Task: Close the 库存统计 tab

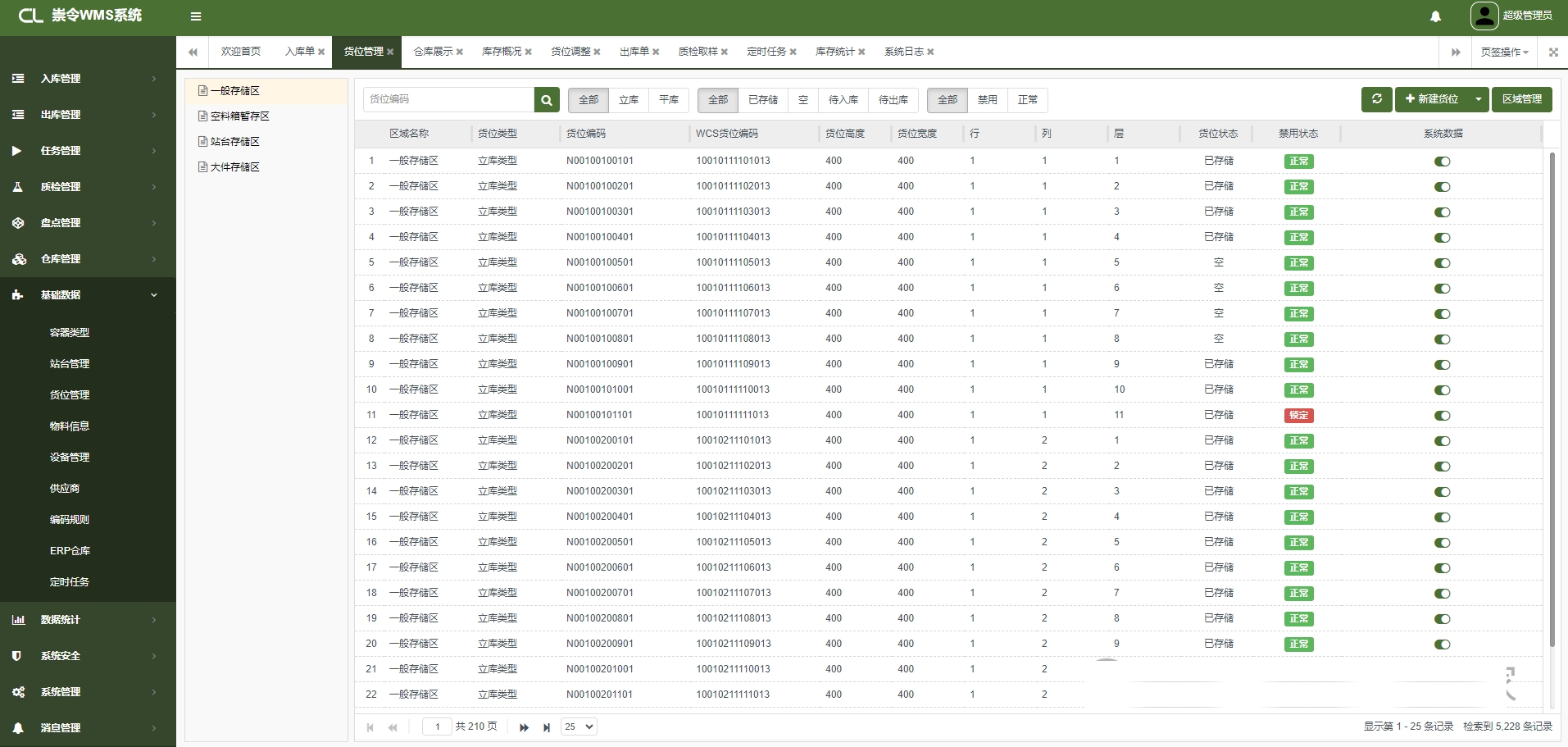Action: point(861,52)
